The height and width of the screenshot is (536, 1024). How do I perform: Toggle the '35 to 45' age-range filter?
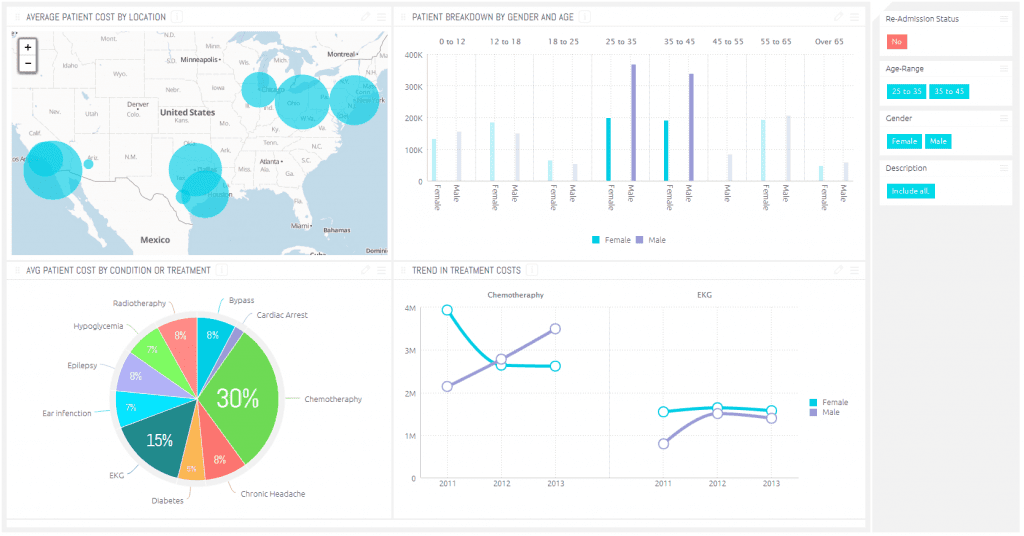click(x=948, y=91)
